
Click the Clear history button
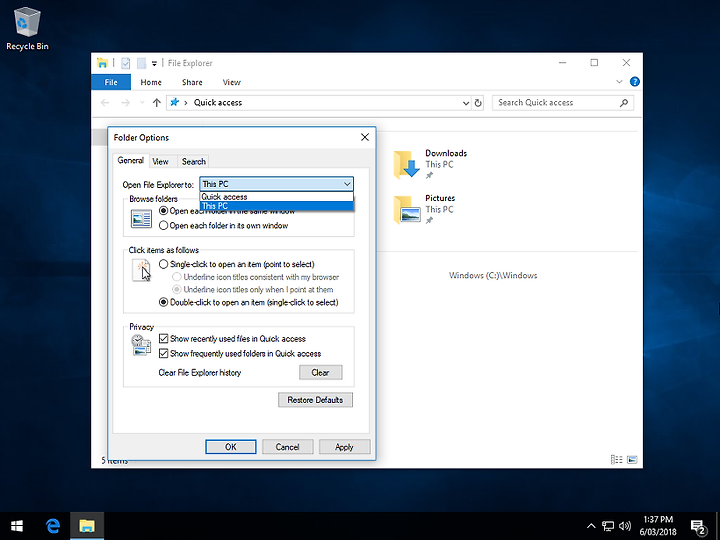(321, 372)
